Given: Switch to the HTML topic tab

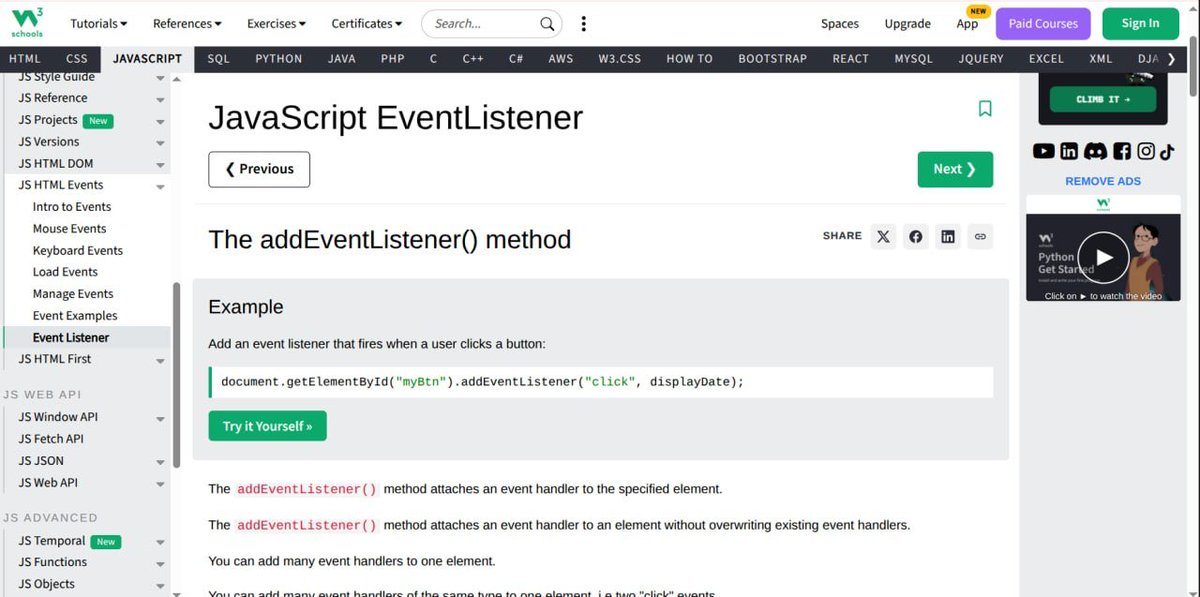Looking at the screenshot, I should pyautogui.click(x=25, y=59).
